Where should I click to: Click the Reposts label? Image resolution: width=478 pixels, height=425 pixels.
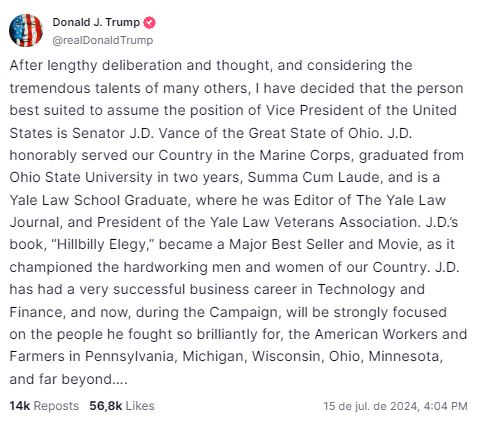[56, 406]
